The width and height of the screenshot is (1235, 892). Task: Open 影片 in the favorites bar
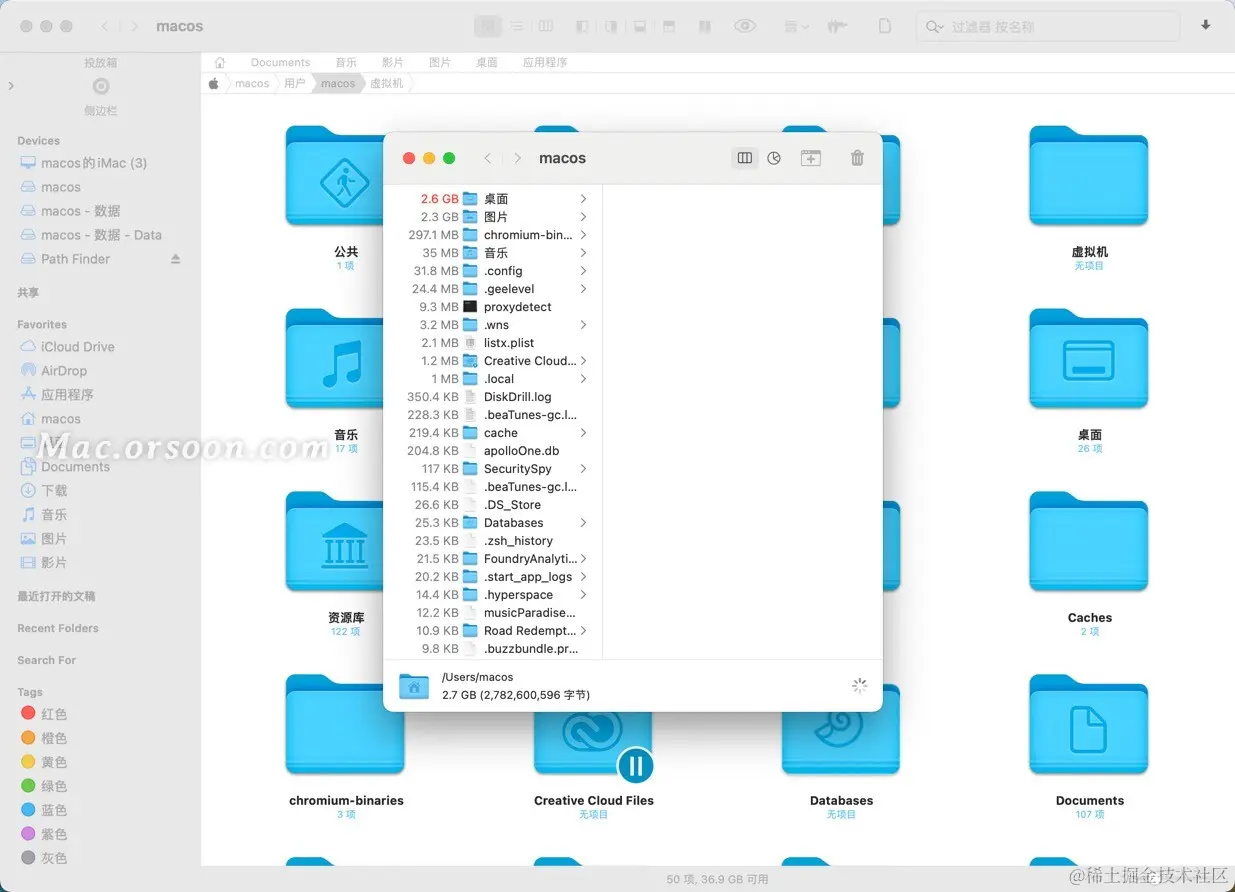click(393, 62)
